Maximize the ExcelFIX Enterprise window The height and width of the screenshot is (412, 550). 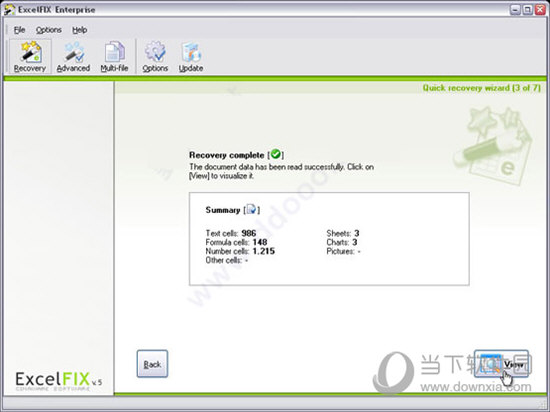527,10
